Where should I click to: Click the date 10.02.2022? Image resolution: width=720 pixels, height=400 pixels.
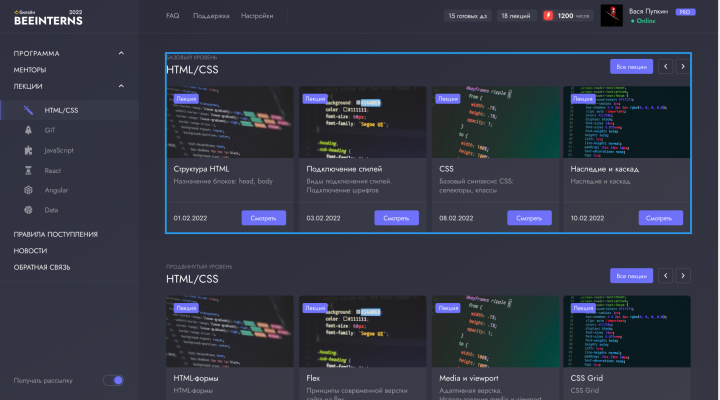coord(587,218)
